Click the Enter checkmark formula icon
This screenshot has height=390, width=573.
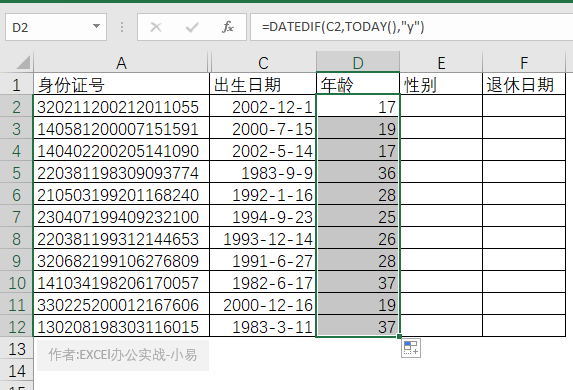click(192, 27)
